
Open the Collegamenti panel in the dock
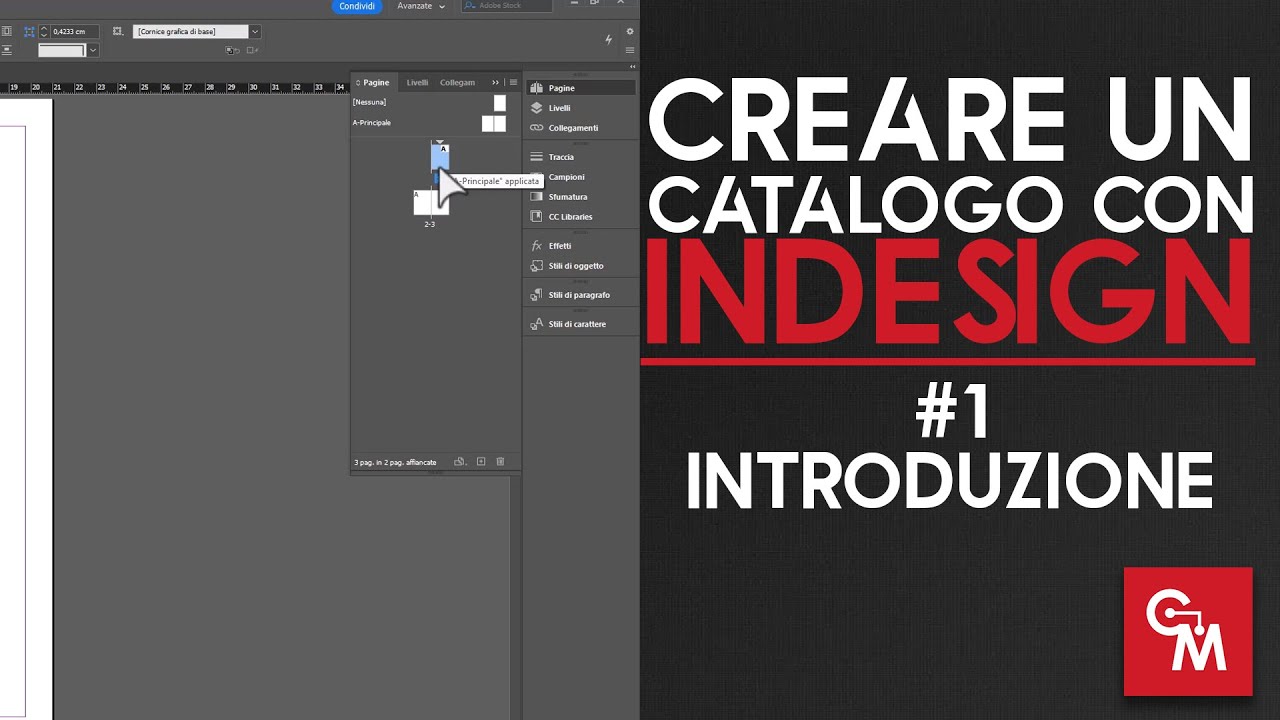tap(581, 128)
